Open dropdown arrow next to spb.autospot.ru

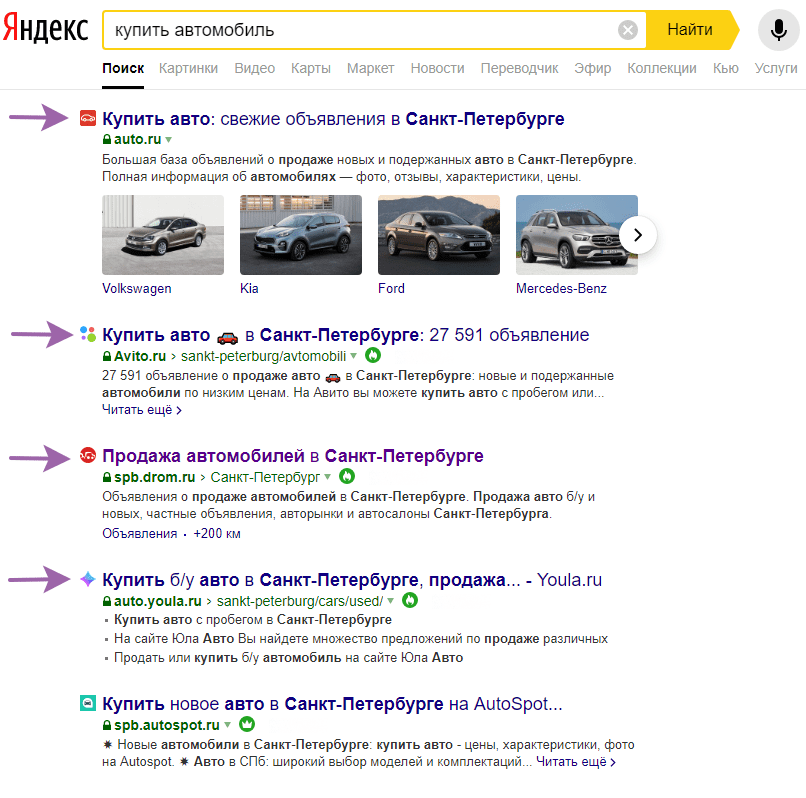click(228, 725)
